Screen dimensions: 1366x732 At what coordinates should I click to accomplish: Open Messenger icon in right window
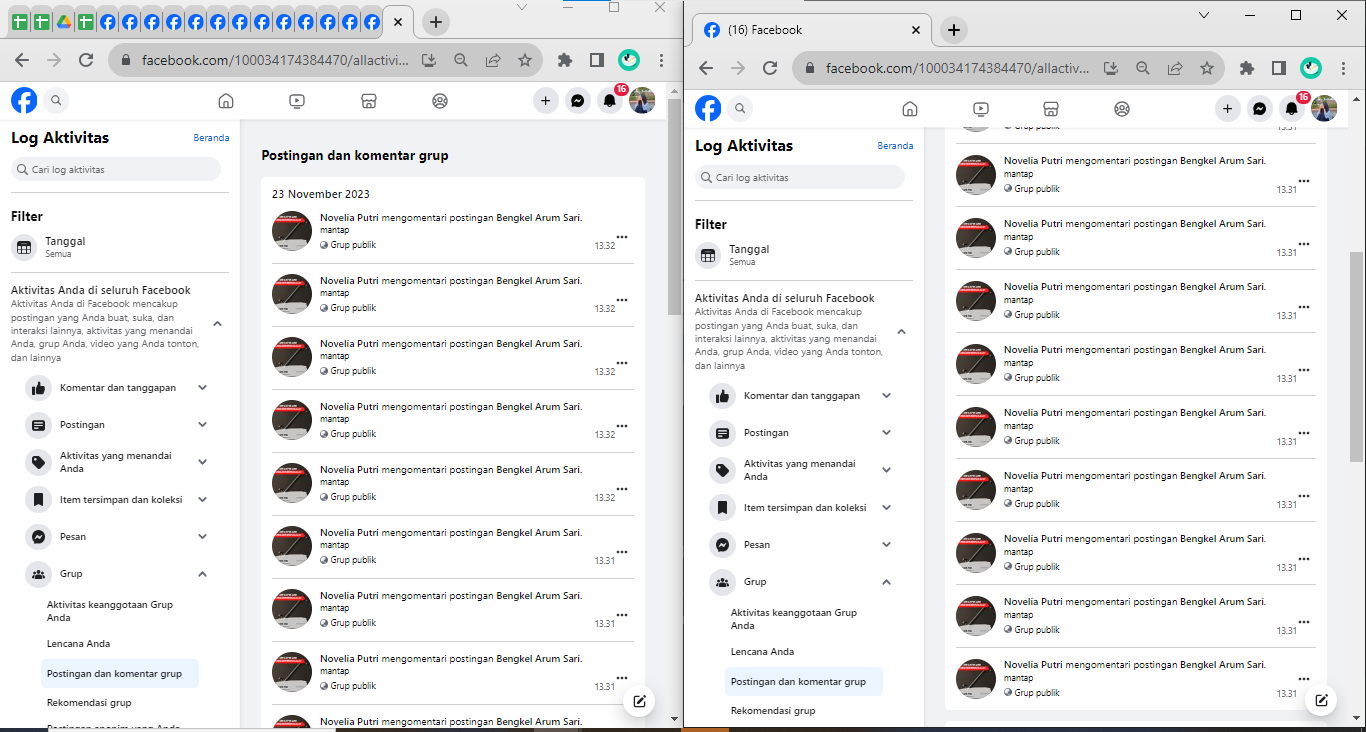tap(1260, 108)
